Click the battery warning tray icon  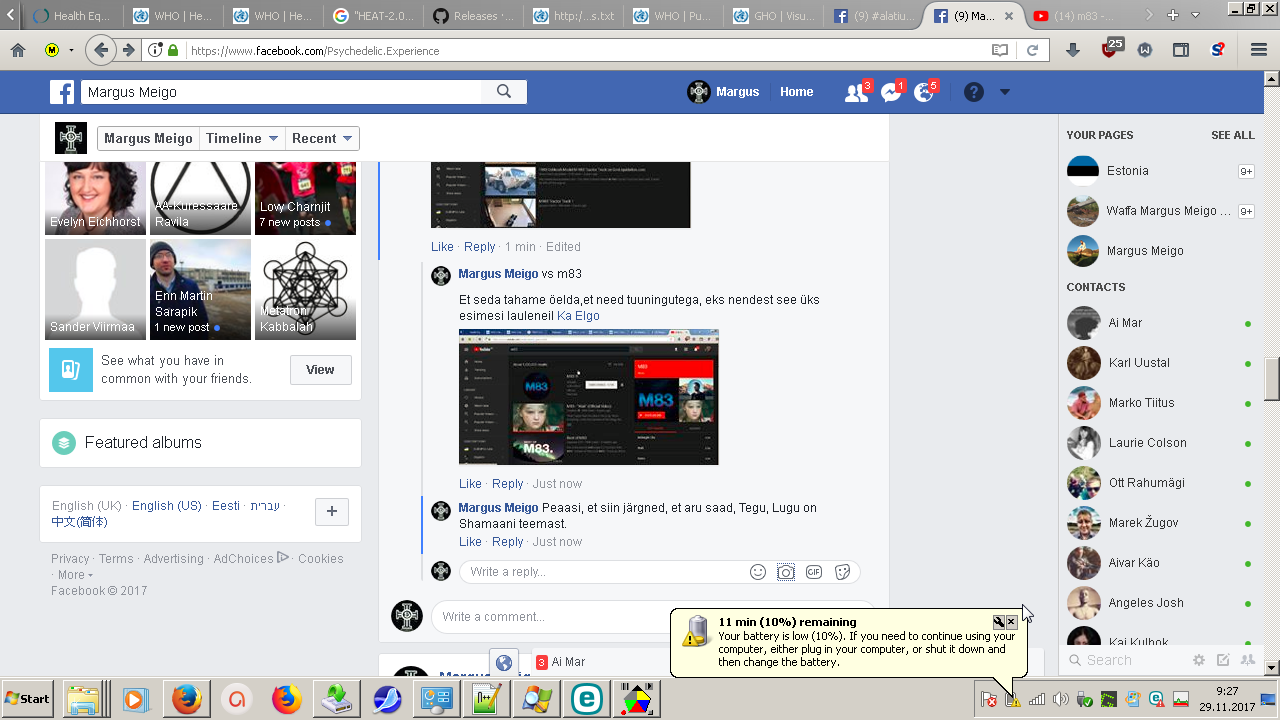point(1013,699)
